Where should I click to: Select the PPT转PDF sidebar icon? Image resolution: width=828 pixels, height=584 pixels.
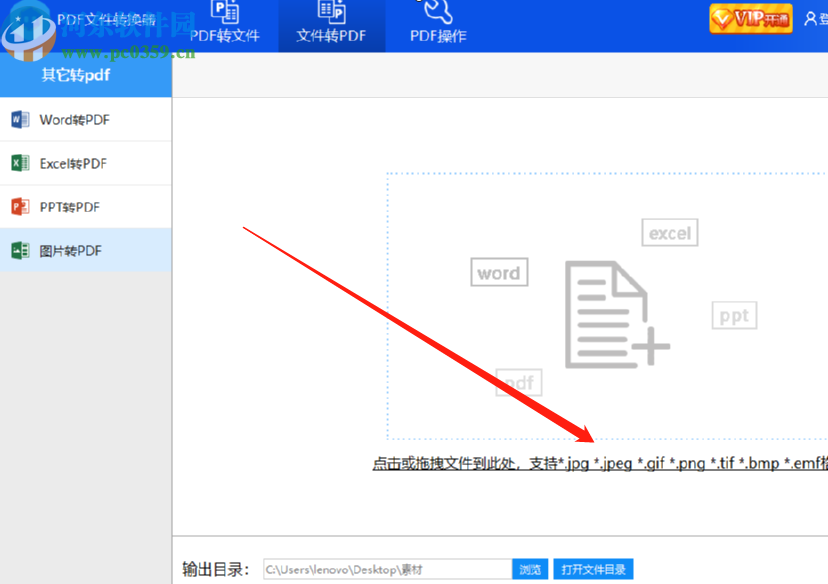click(18, 207)
